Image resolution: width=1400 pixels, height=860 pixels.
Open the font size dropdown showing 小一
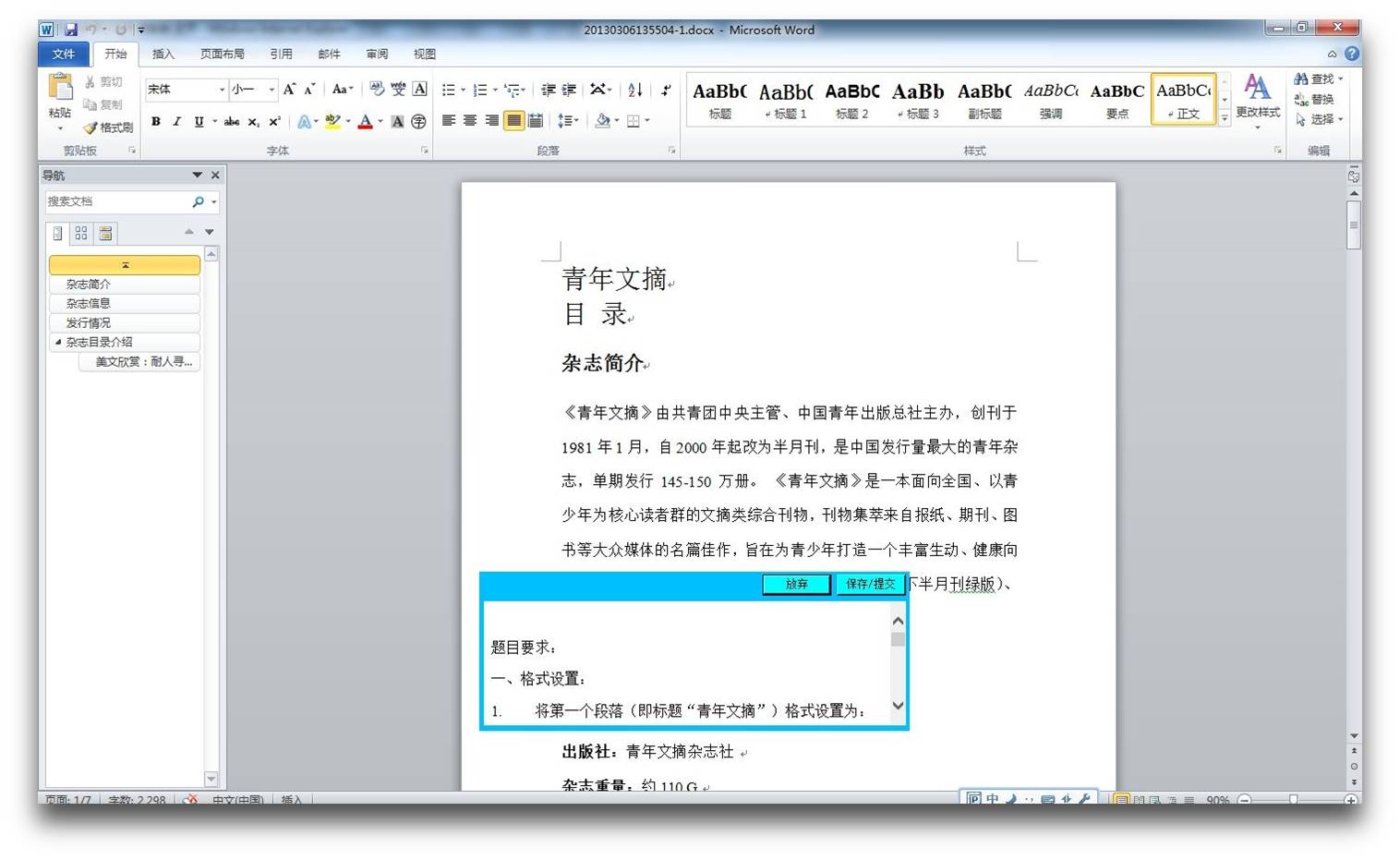(x=272, y=90)
